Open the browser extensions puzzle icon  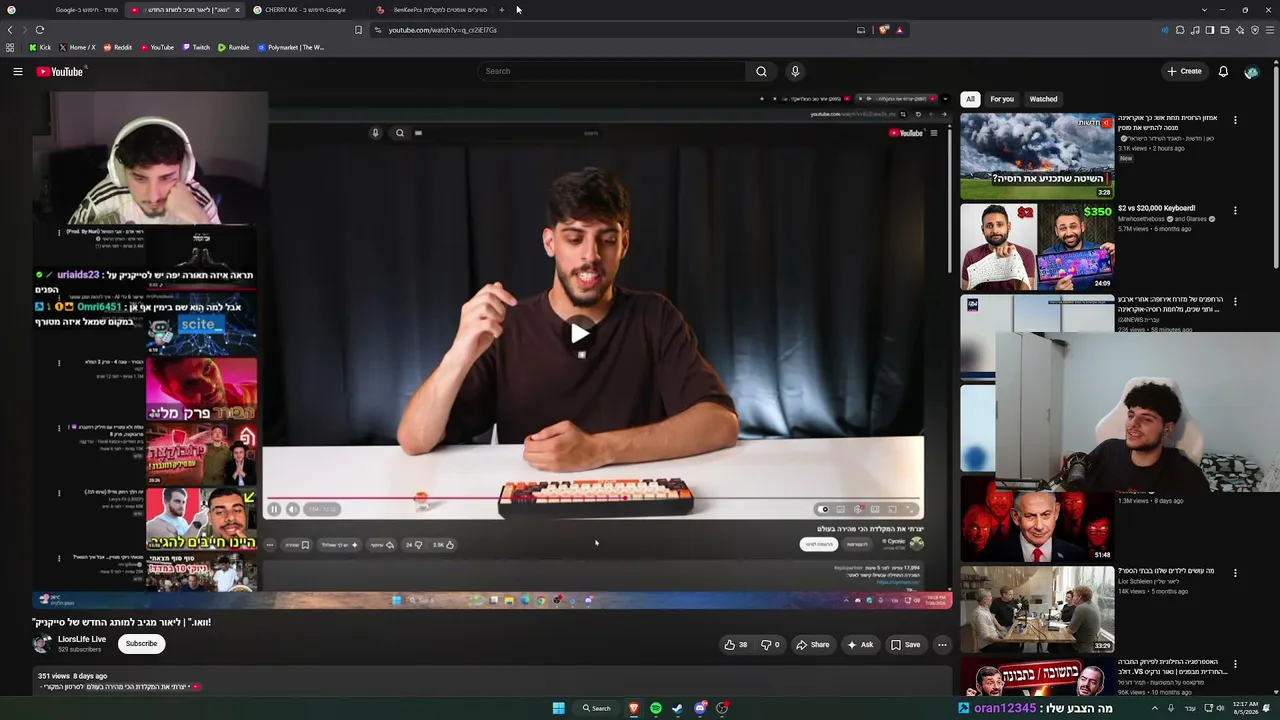(x=1180, y=30)
